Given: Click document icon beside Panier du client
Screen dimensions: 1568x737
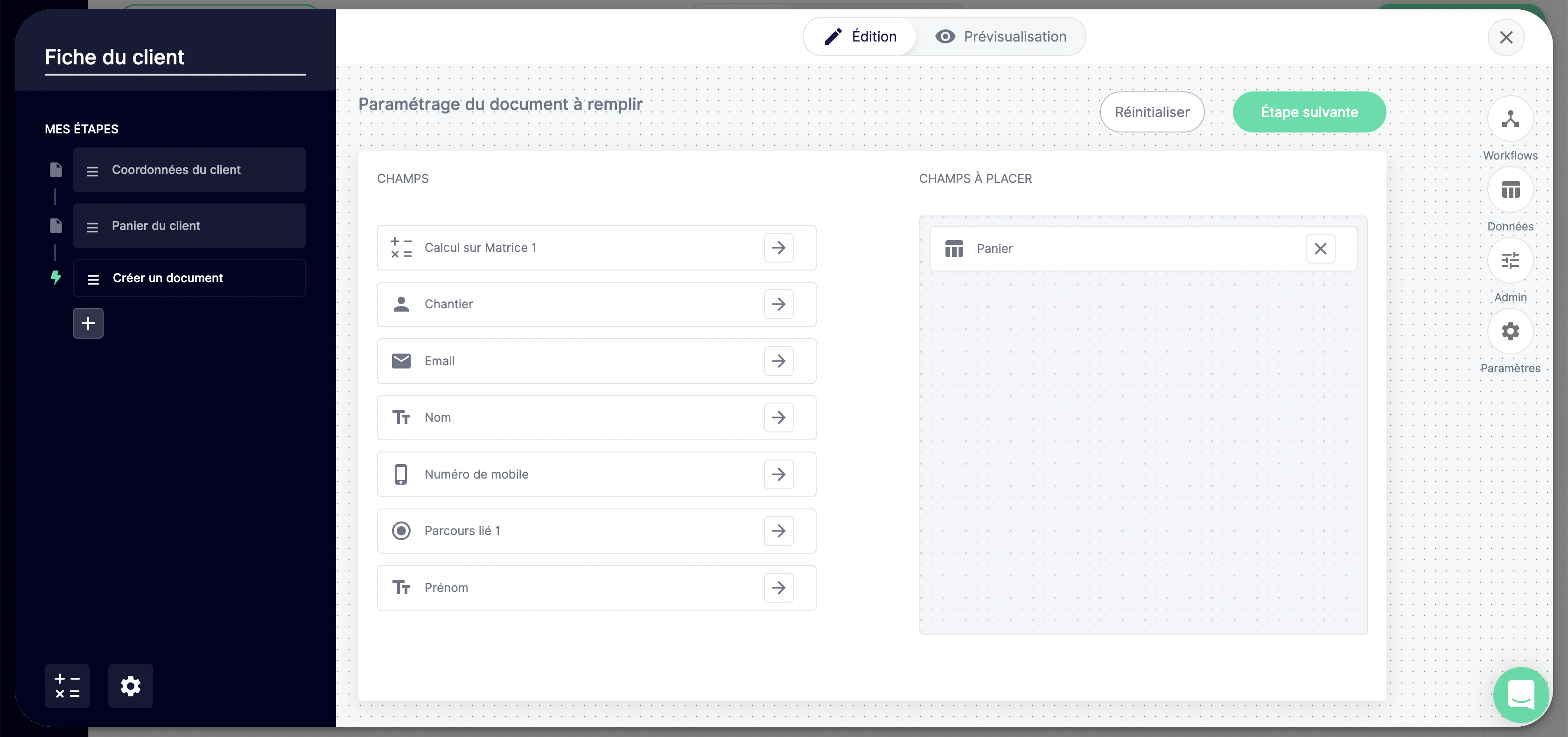Looking at the screenshot, I should coord(56,226).
